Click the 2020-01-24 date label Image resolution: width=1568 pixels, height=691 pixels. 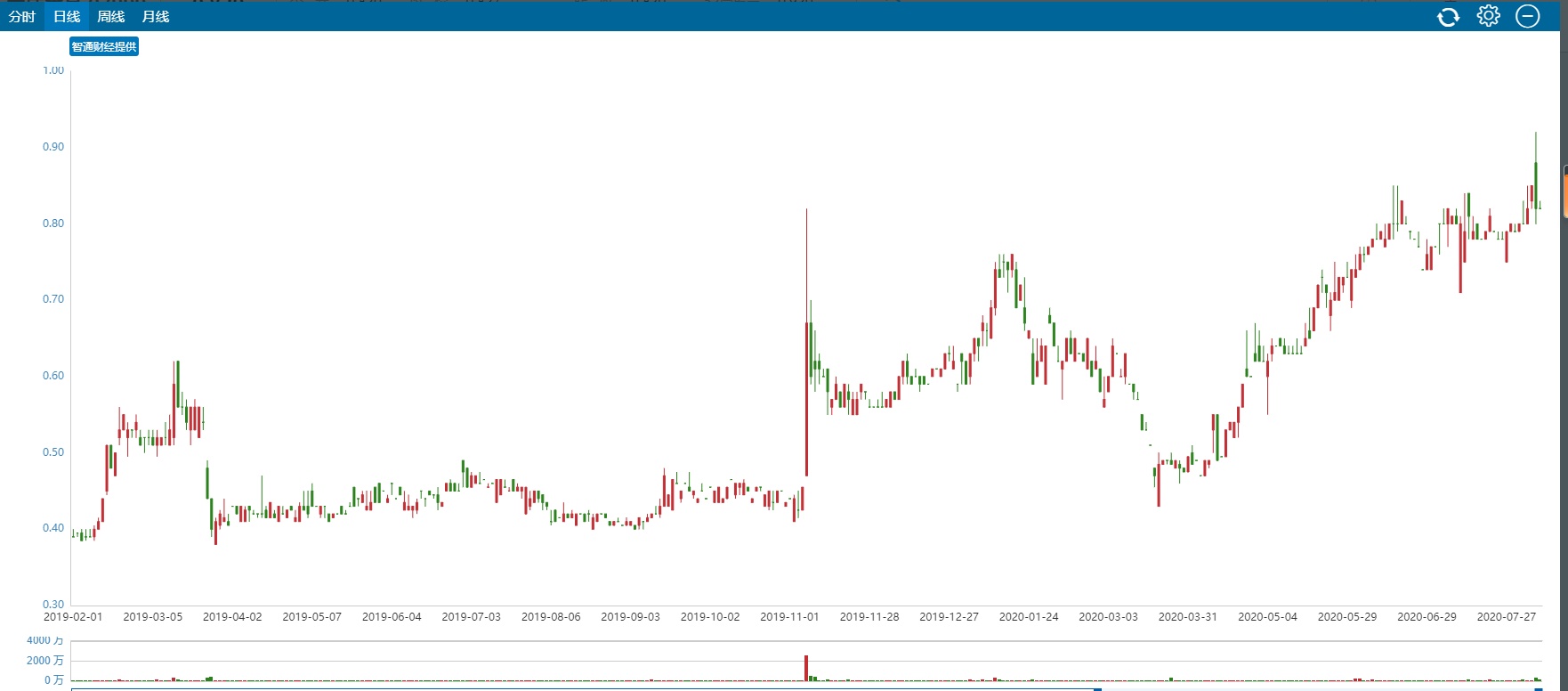[1029, 617]
